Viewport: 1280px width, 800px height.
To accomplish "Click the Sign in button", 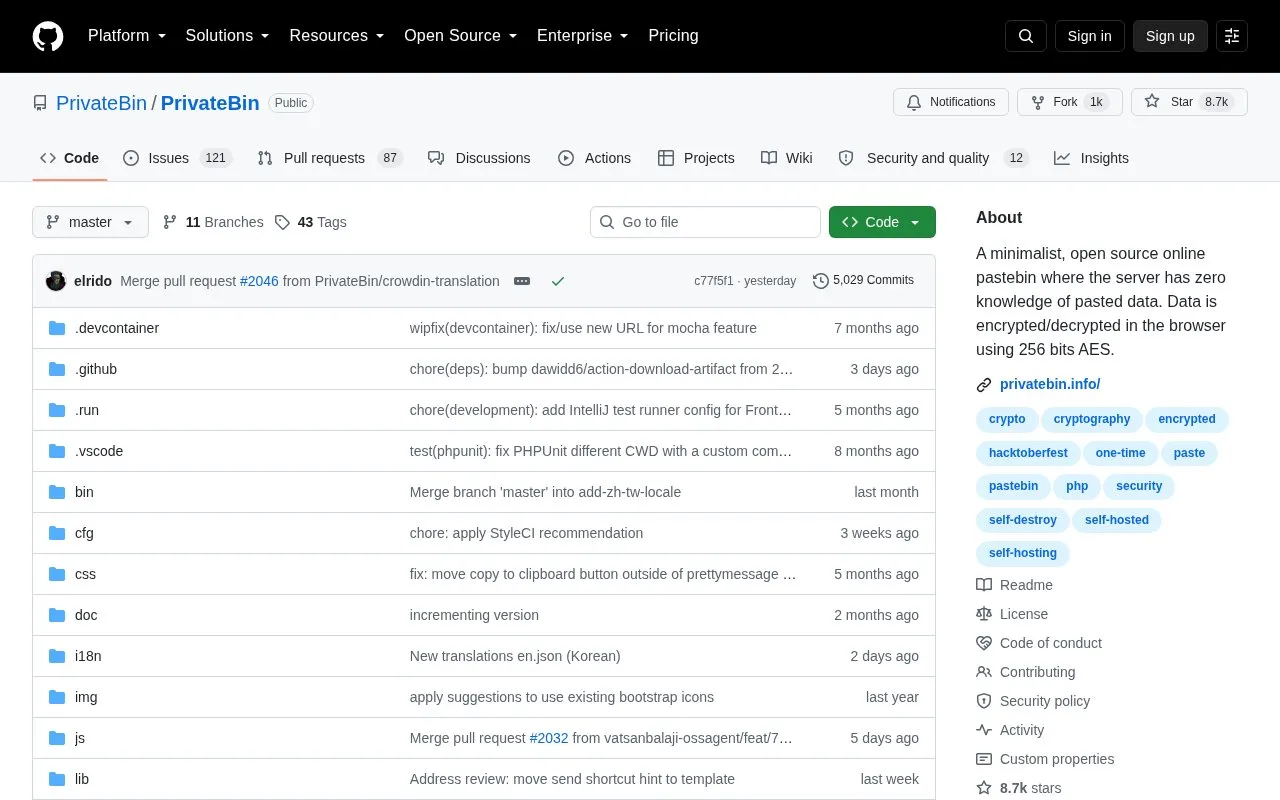I will pos(1089,36).
